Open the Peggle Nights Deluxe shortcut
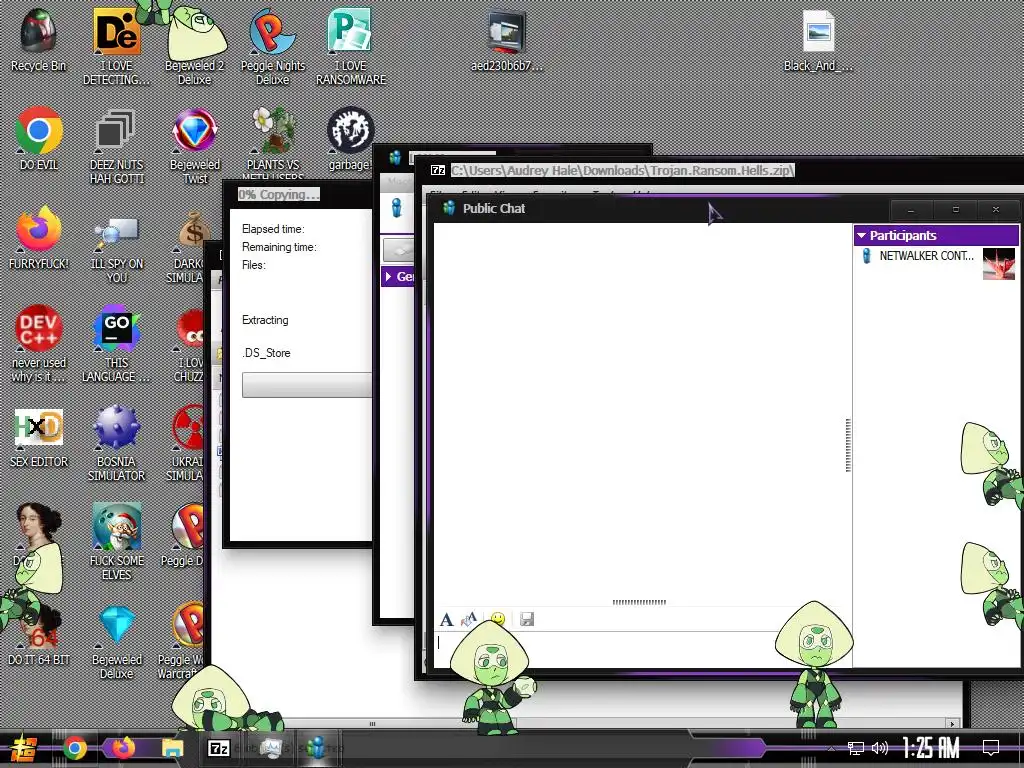Viewport: 1024px width, 768px height. (272, 47)
